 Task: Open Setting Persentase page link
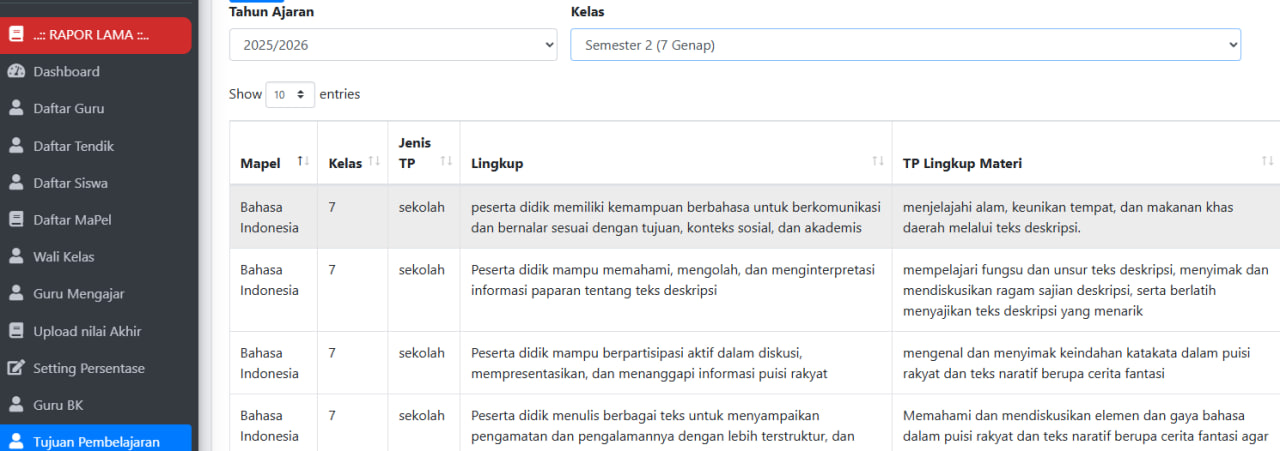click(x=96, y=368)
